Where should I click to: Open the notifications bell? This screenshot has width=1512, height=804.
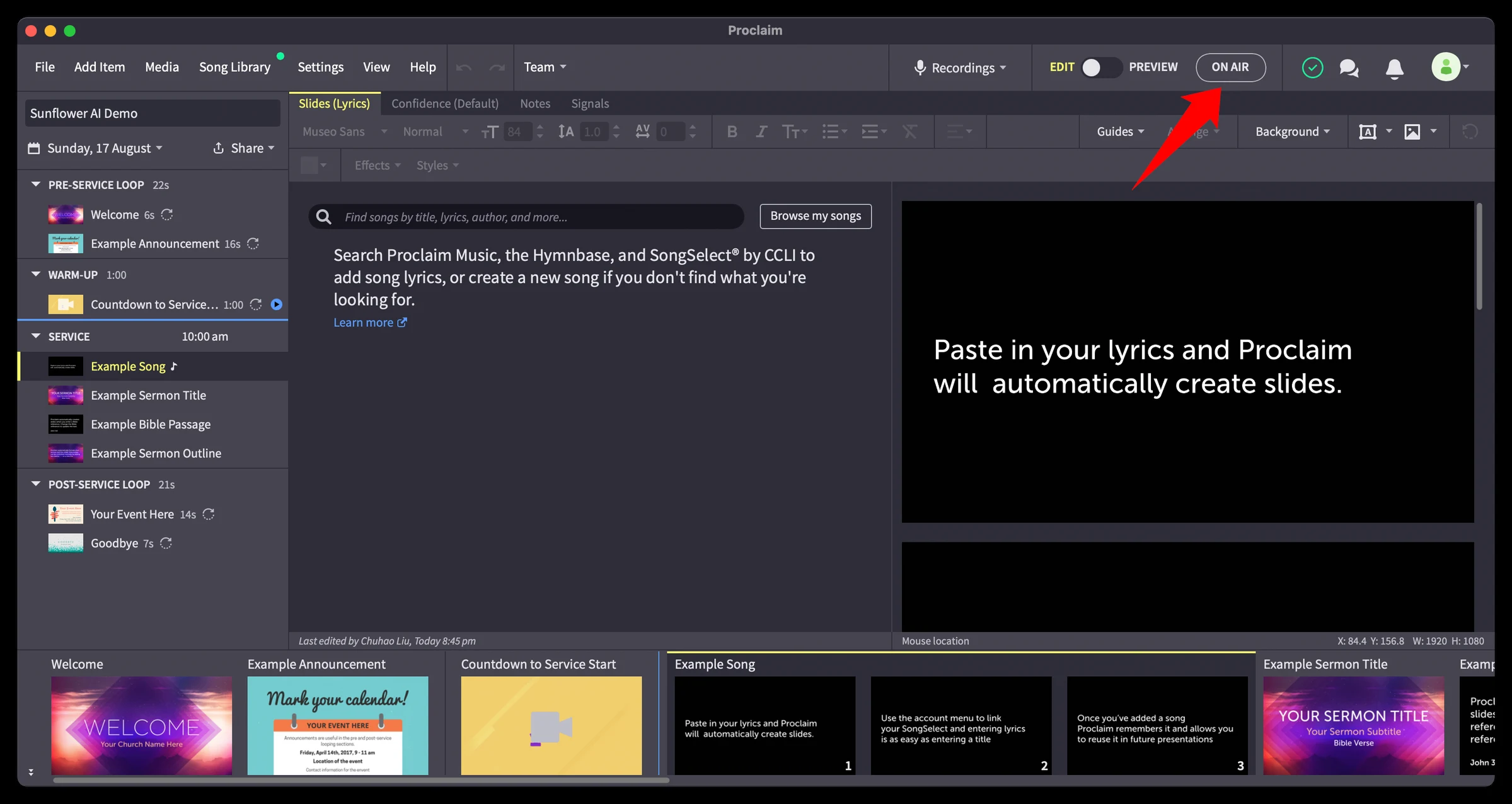(1394, 68)
